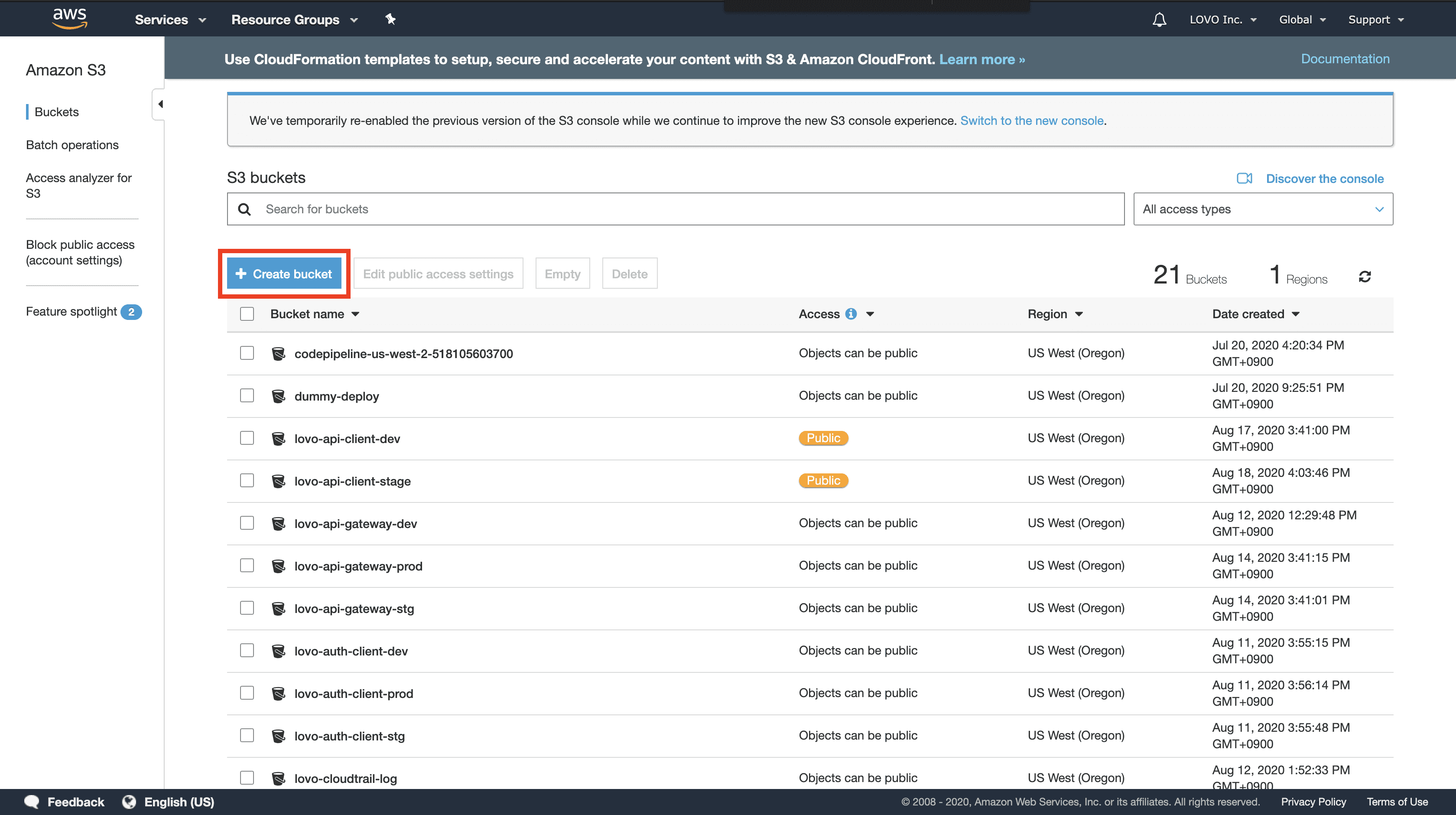Open the Global region selector
Viewport: 1456px width, 815px height.
click(x=1303, y=20)
